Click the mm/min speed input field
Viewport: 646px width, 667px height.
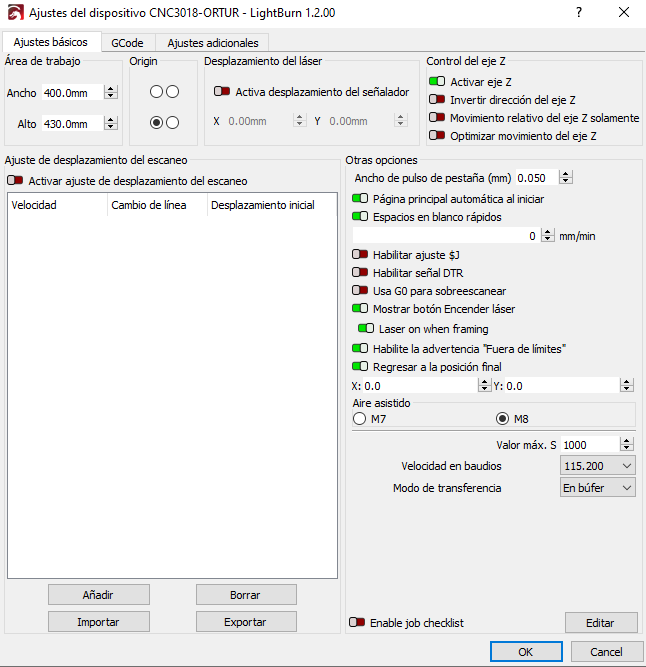[x=447, y=235]
